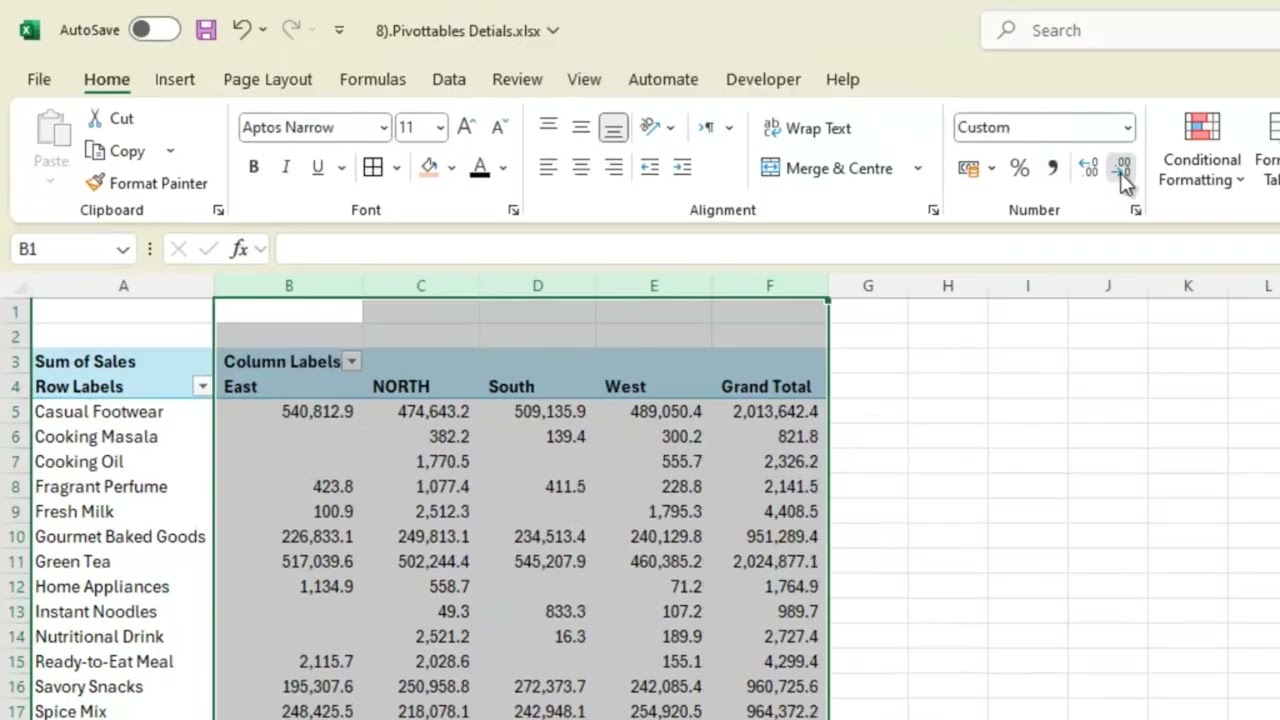This screenshot has width=1280, height=720.
Task: Toggle the AutoSave switch
Action: 154,30
